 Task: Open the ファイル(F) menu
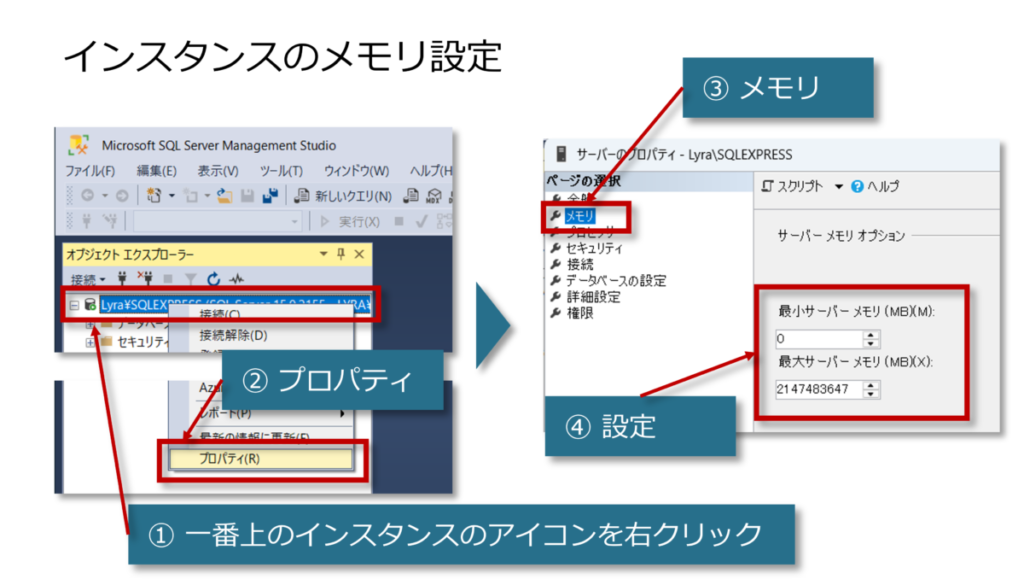(x=90, y=171)
